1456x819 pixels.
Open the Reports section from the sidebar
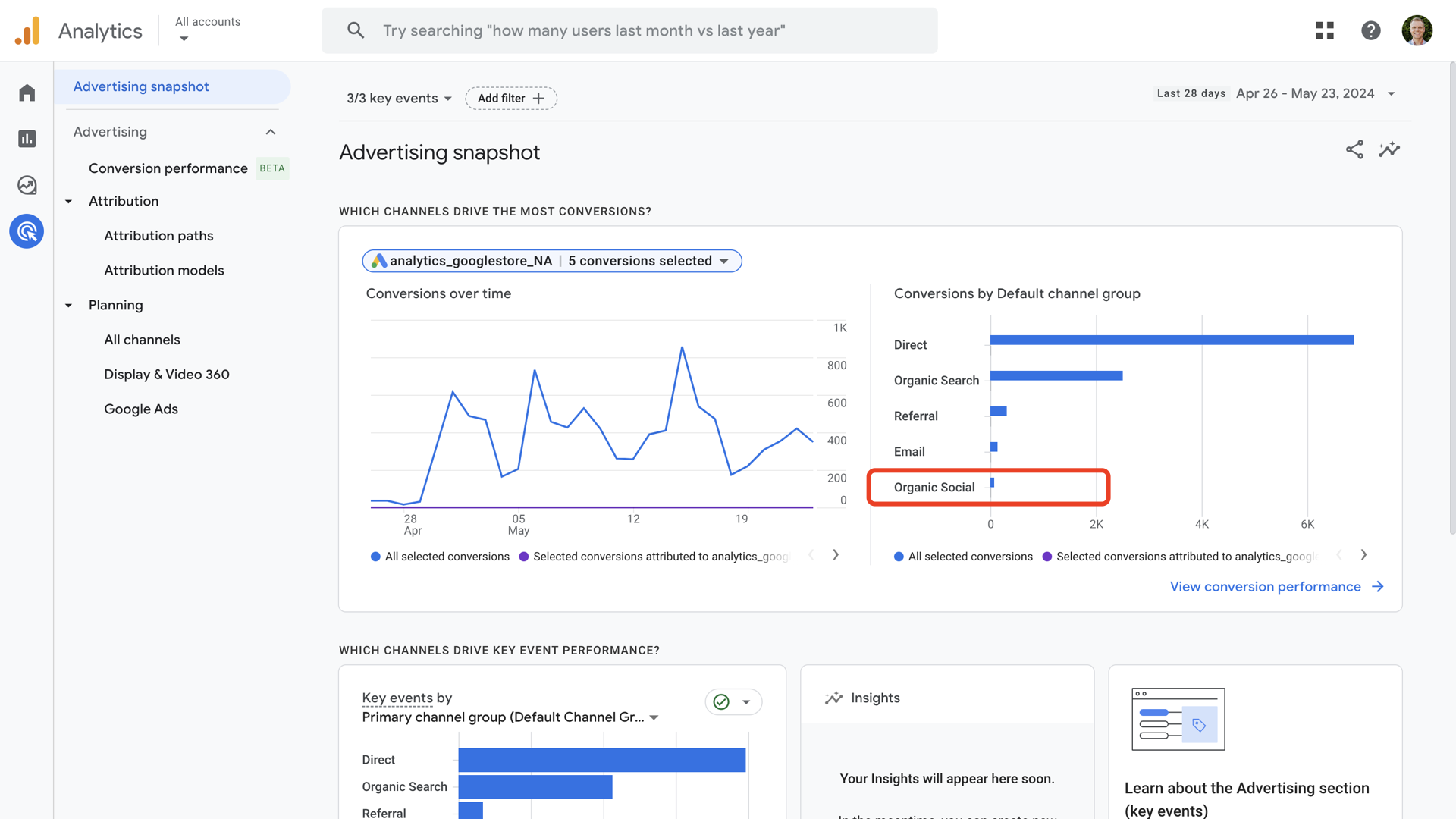27,139
